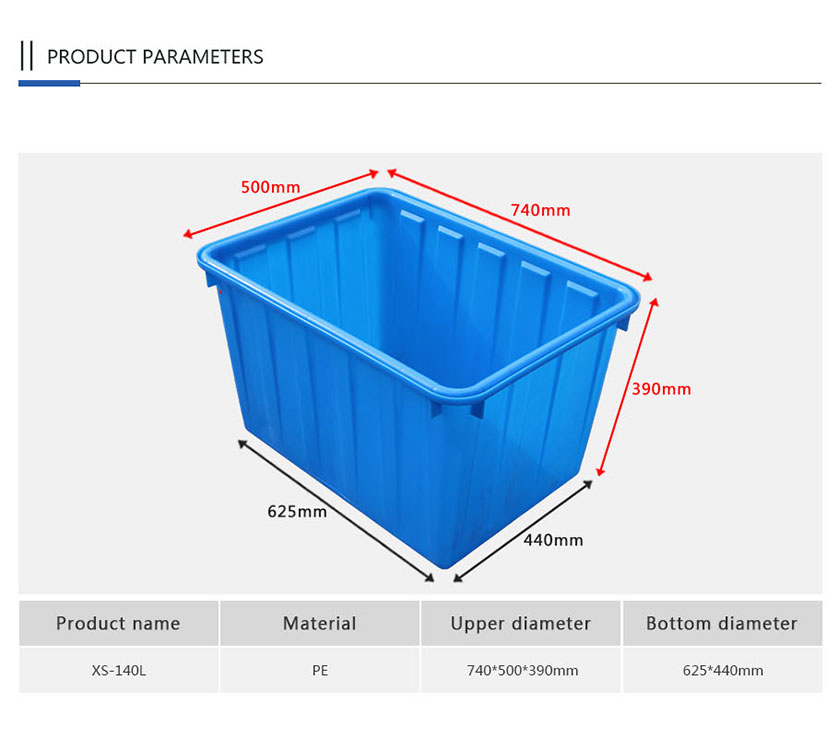Click the blue plastic container image
Viewport: 840px width, 744px height.
tap(418, 378)
